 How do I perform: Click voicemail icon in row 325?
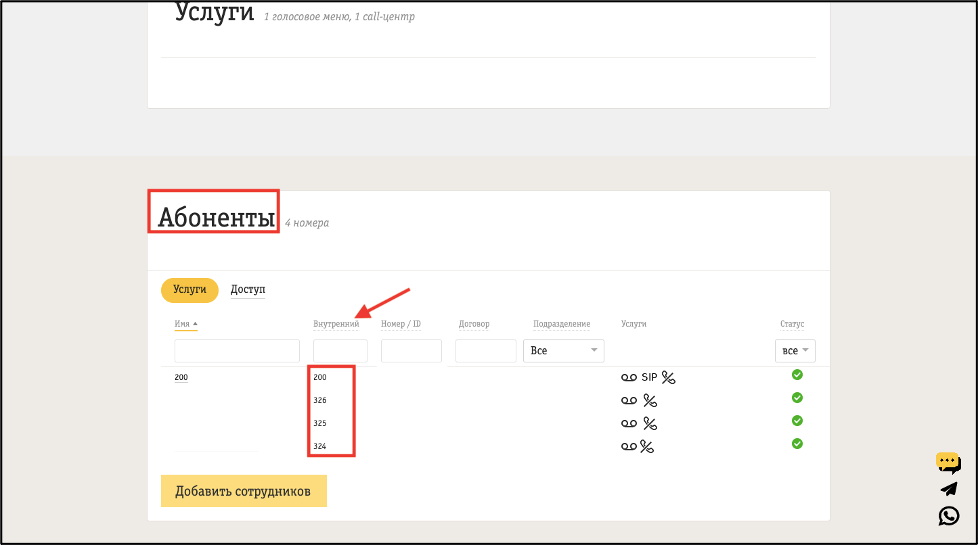click(629, 424)
